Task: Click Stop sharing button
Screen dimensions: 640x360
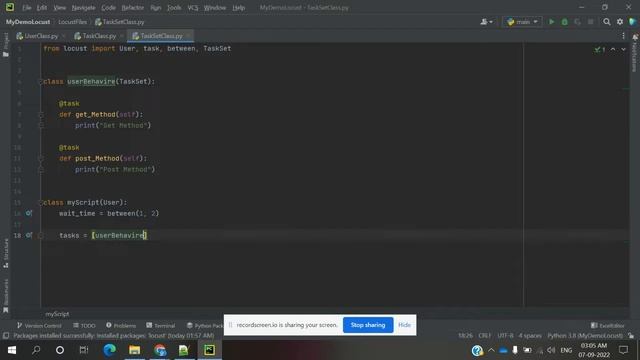Action: point(368,325)
